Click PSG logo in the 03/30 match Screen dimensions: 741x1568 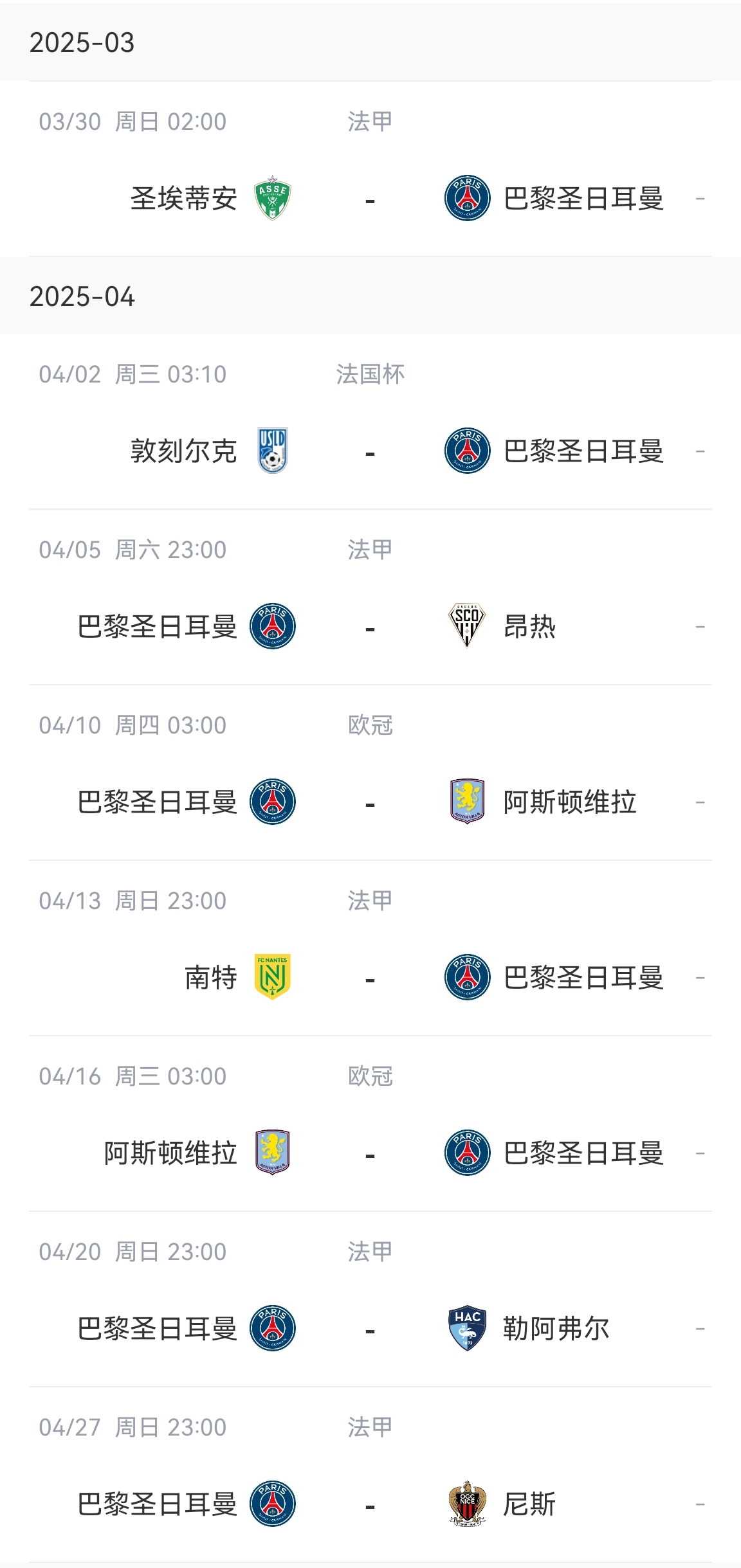pos(468,198)
